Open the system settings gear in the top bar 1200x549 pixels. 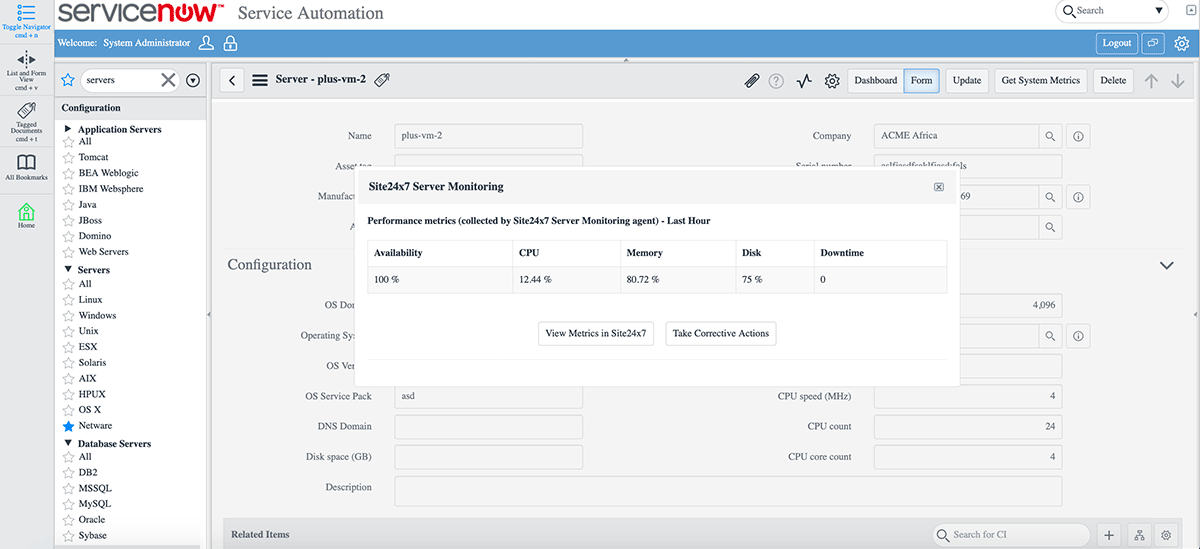(x=1182, y=43)
